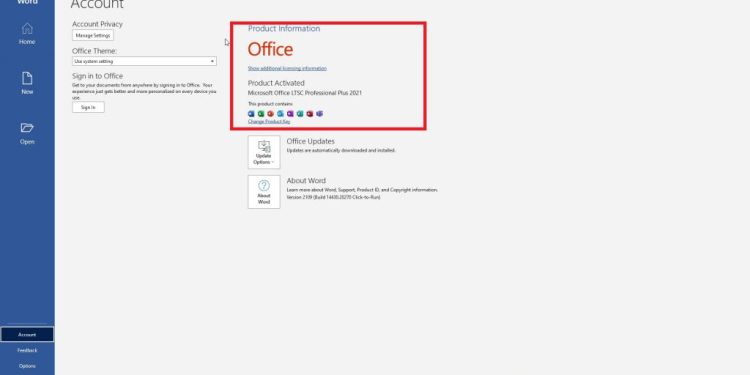Click the Account page title
The width and height of the screenshot is (750, 375).
[97, 4]
